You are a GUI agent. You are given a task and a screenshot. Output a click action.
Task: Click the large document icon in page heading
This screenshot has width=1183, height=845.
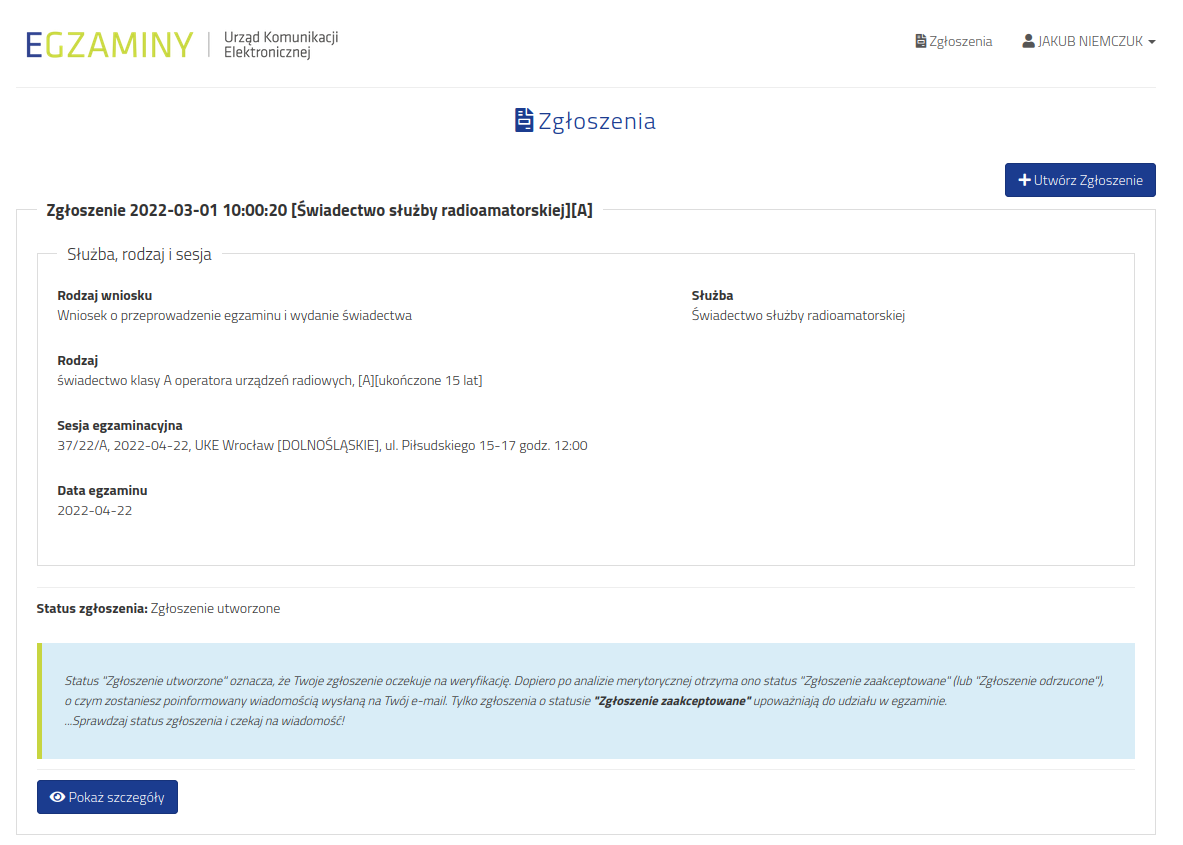[524, 121]
